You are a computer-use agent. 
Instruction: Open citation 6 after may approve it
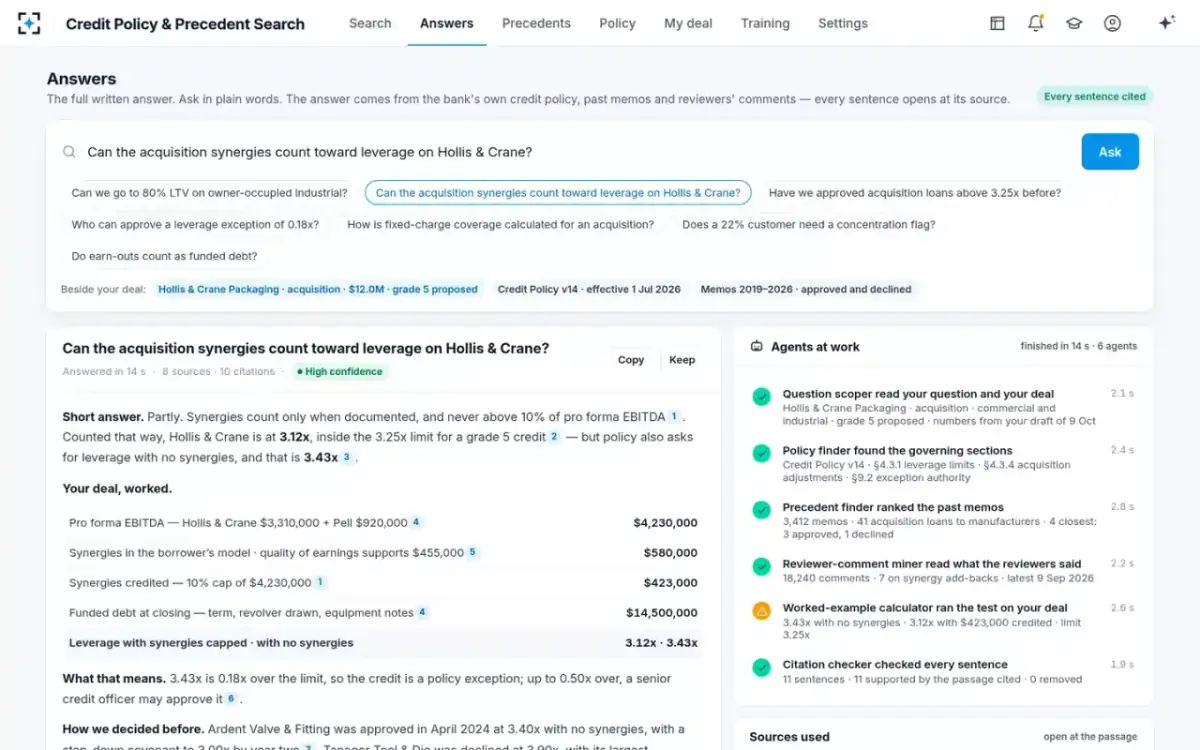232,699
